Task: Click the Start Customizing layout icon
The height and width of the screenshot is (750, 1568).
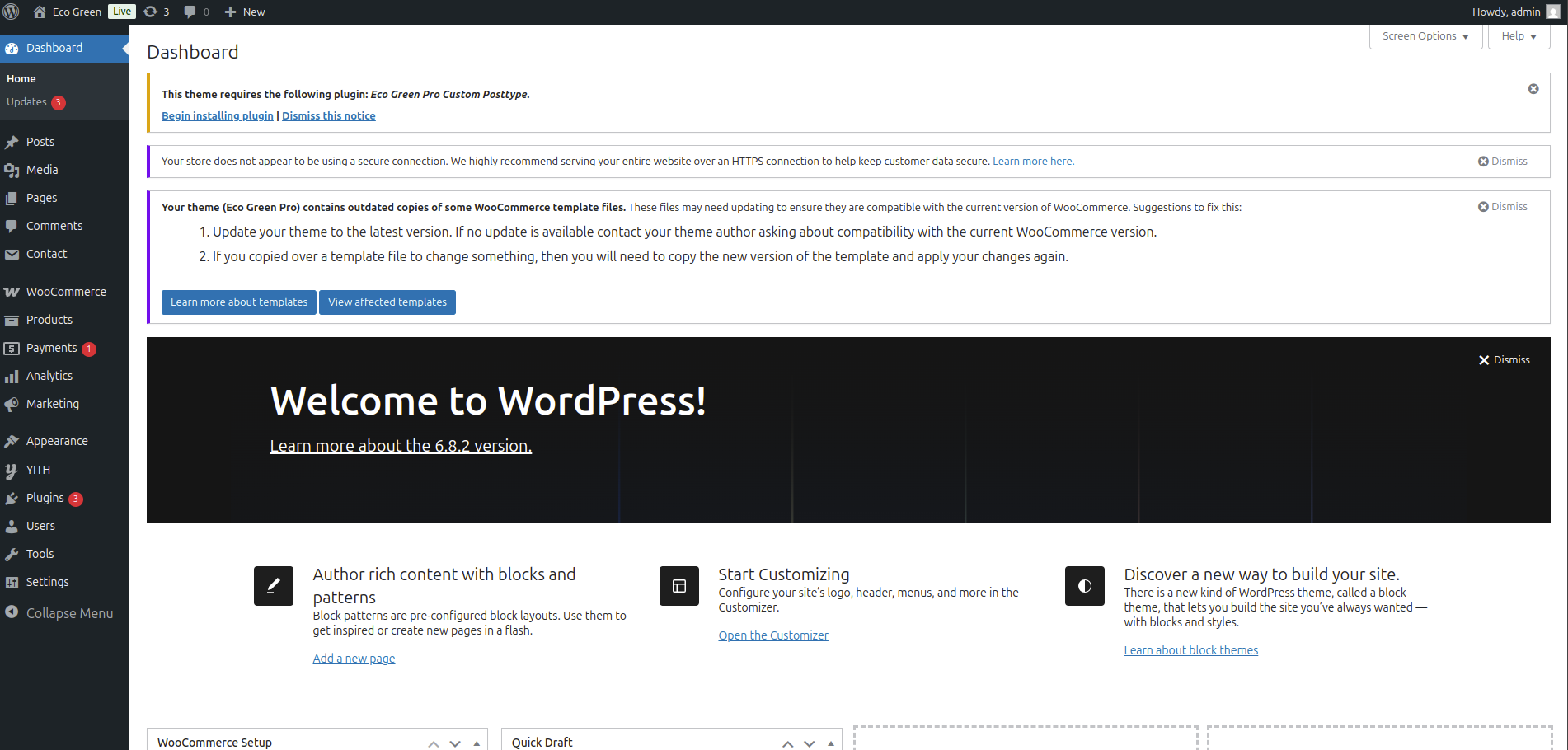Action: click(x=678, y=586)
